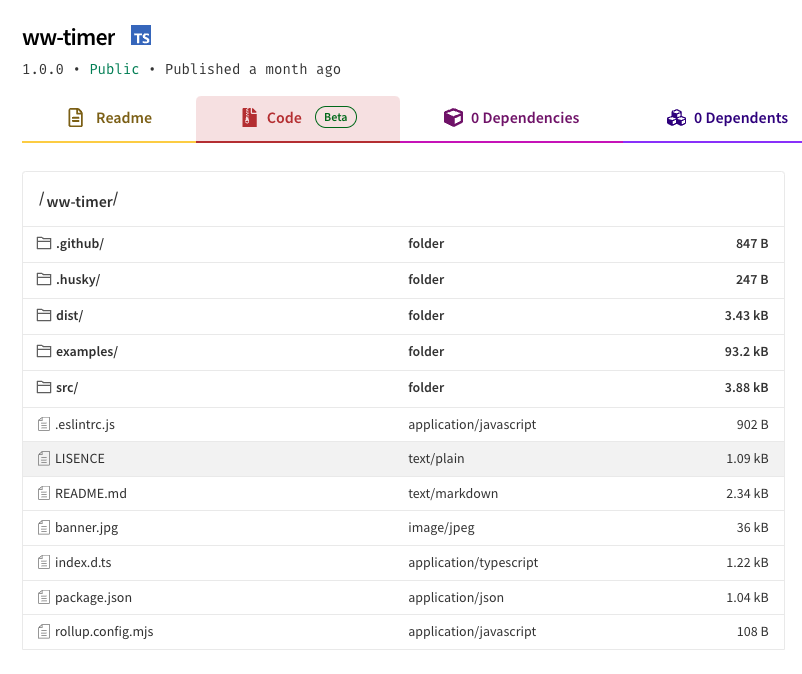The width and height of the screenshot is (802, 674).
Task: Expand the .husky/ folder
Action: (78, 280)
